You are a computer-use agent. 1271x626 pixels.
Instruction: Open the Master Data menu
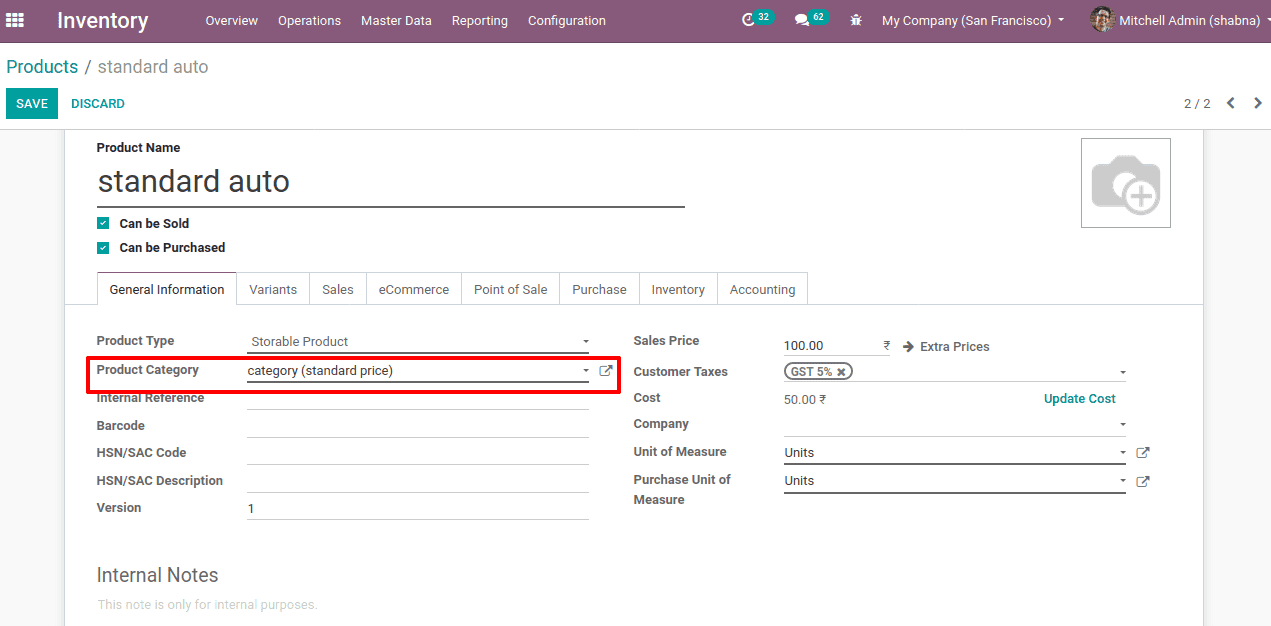pos(396,20)
